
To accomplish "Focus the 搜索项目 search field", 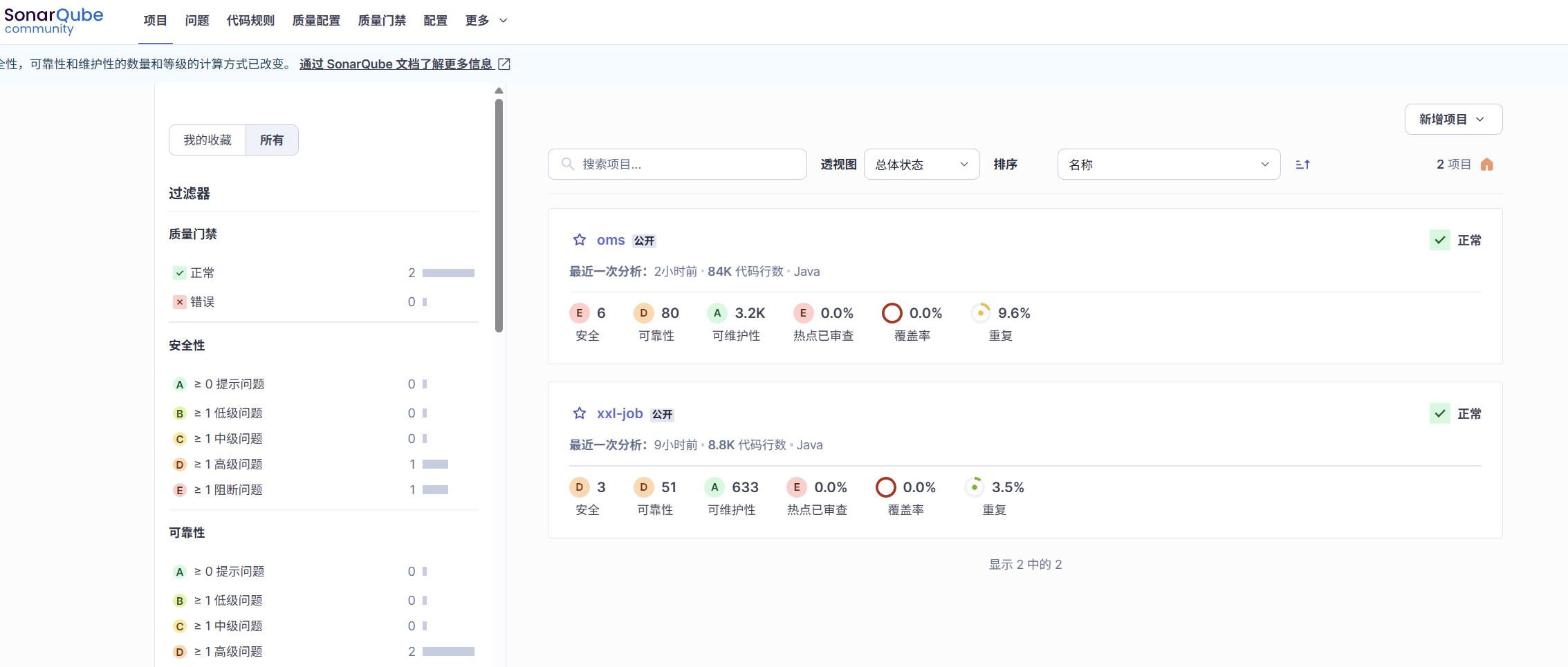I will point(677,165).
